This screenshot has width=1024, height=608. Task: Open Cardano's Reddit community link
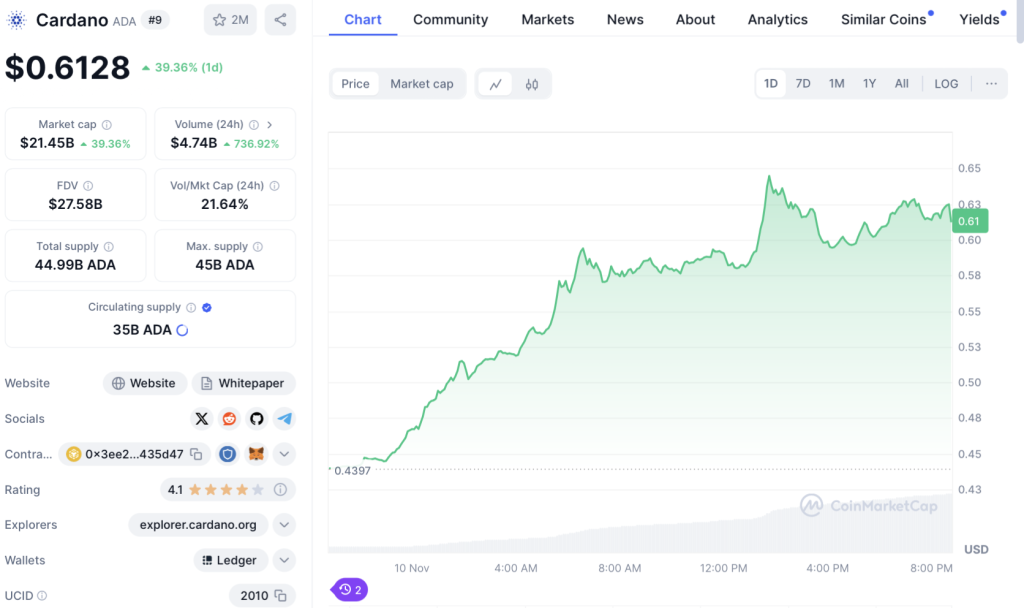click(229, 419)
